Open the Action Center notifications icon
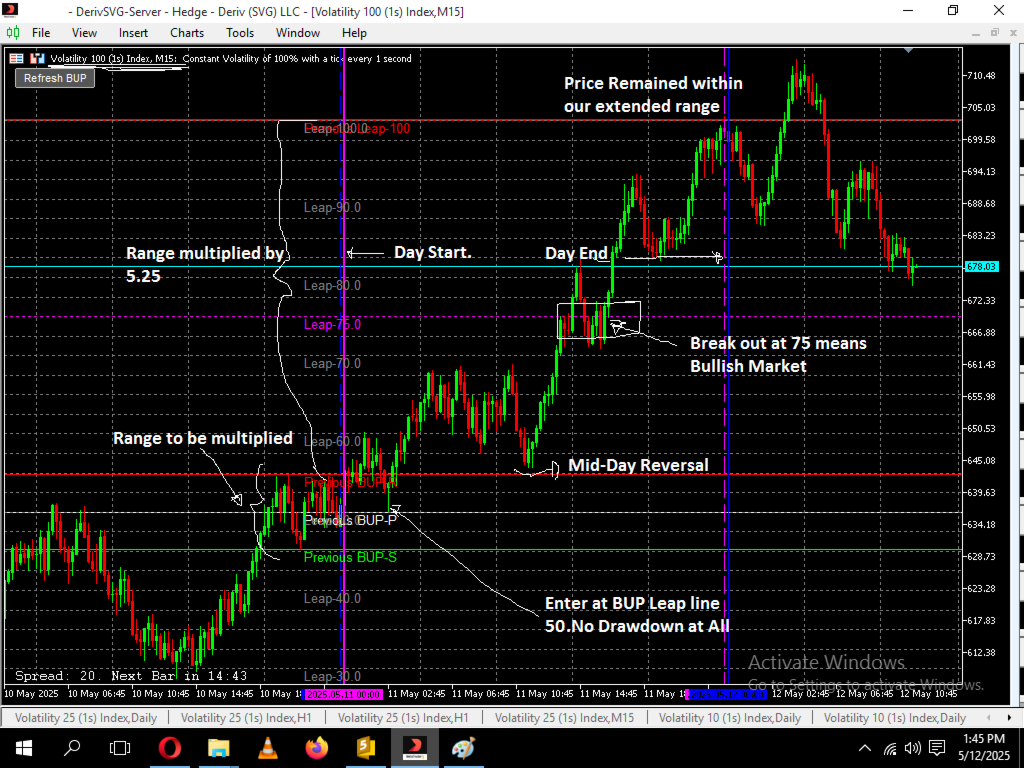Image resolution: width=1024 pixels, height=768 pixels. tap(937, 748)
